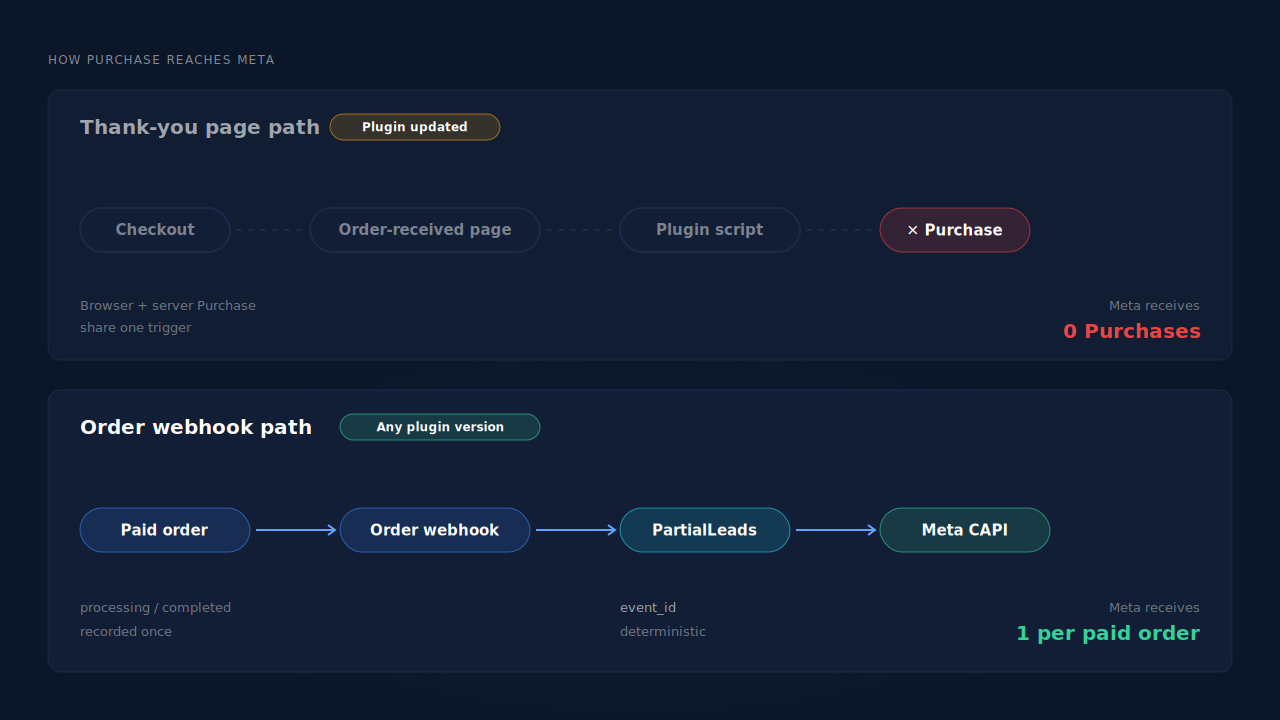The image size is (1280, 720).
Task: Click Meta receives label above 1 per paid order
Action: (x=1154, y=608)
